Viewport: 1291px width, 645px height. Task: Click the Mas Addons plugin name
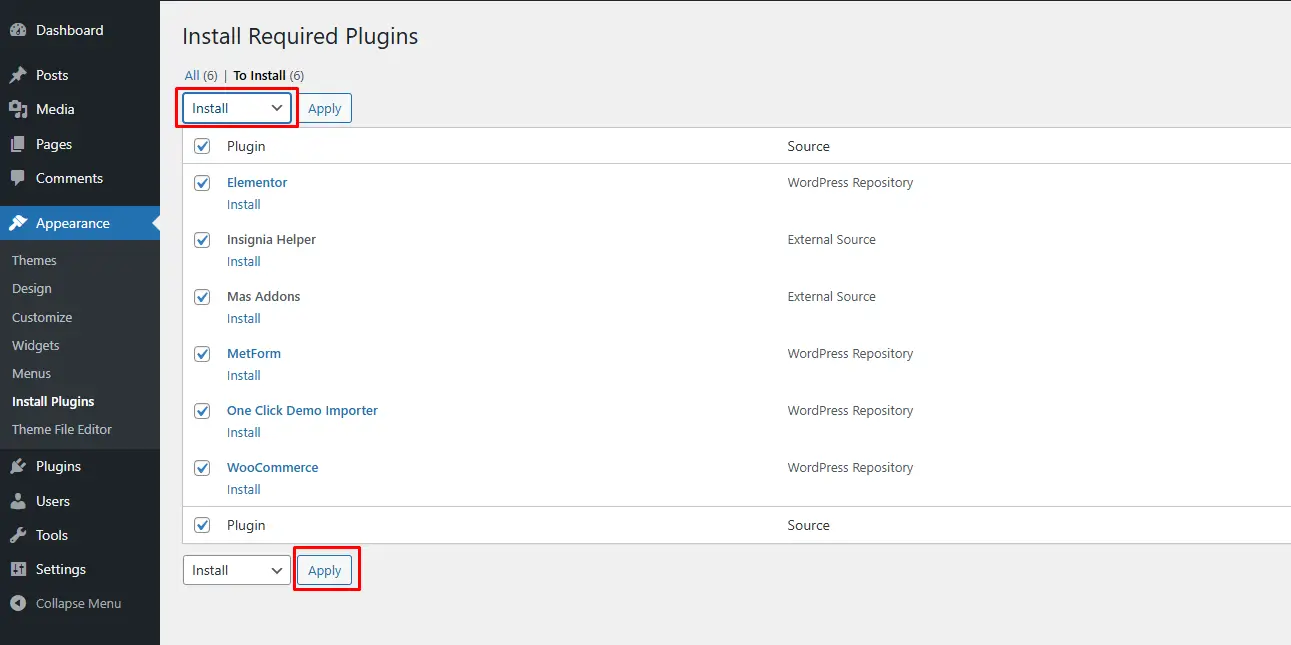point(263,296)
